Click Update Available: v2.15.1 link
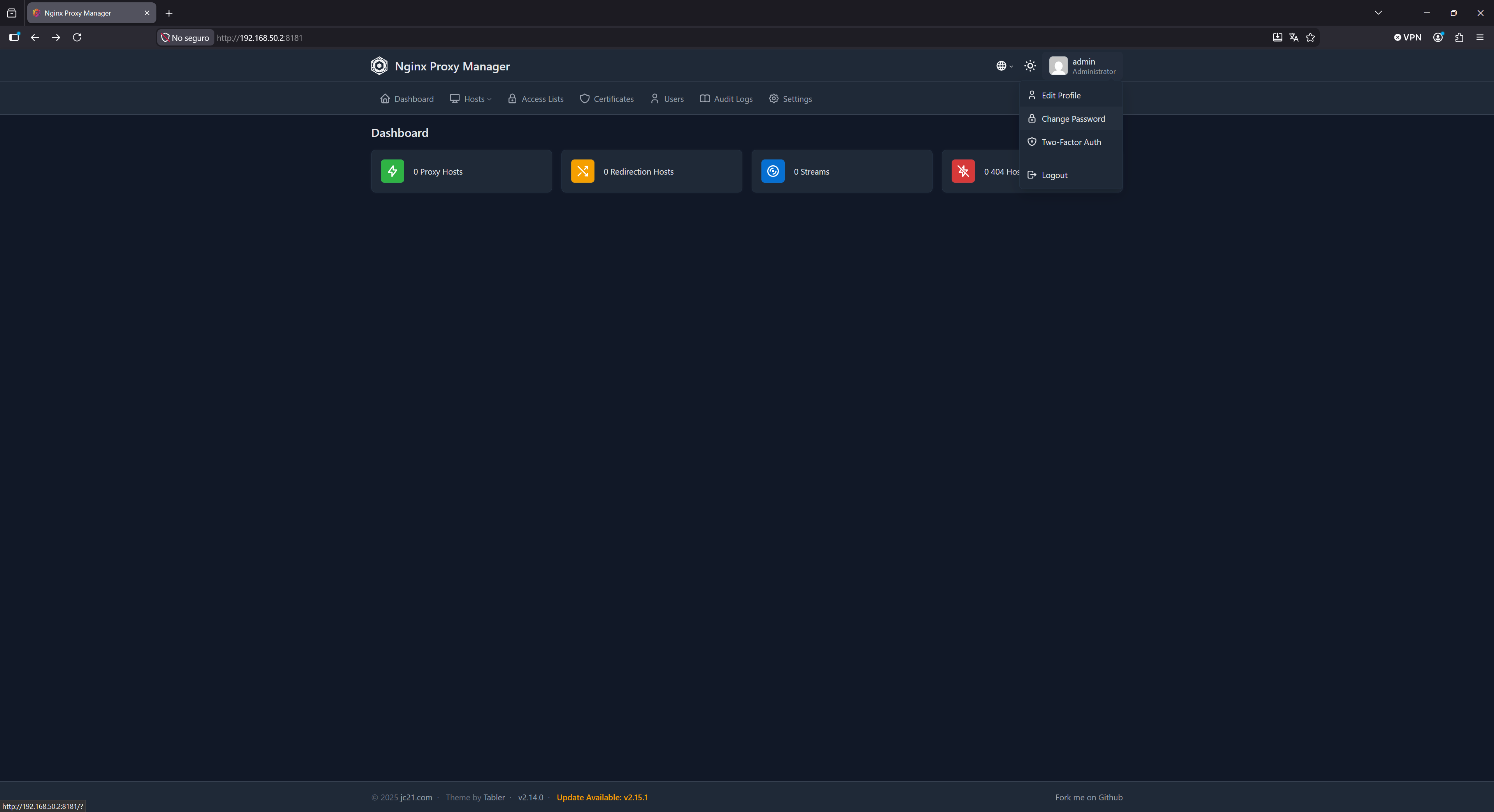Image resolution: width=1494 pixels, height=812 pixels. 602,798
